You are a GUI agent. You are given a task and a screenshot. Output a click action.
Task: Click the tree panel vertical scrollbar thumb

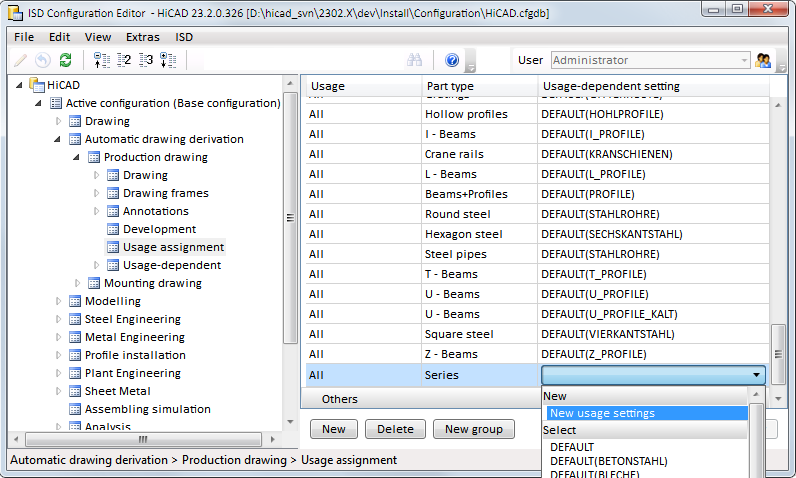[290, 218]
